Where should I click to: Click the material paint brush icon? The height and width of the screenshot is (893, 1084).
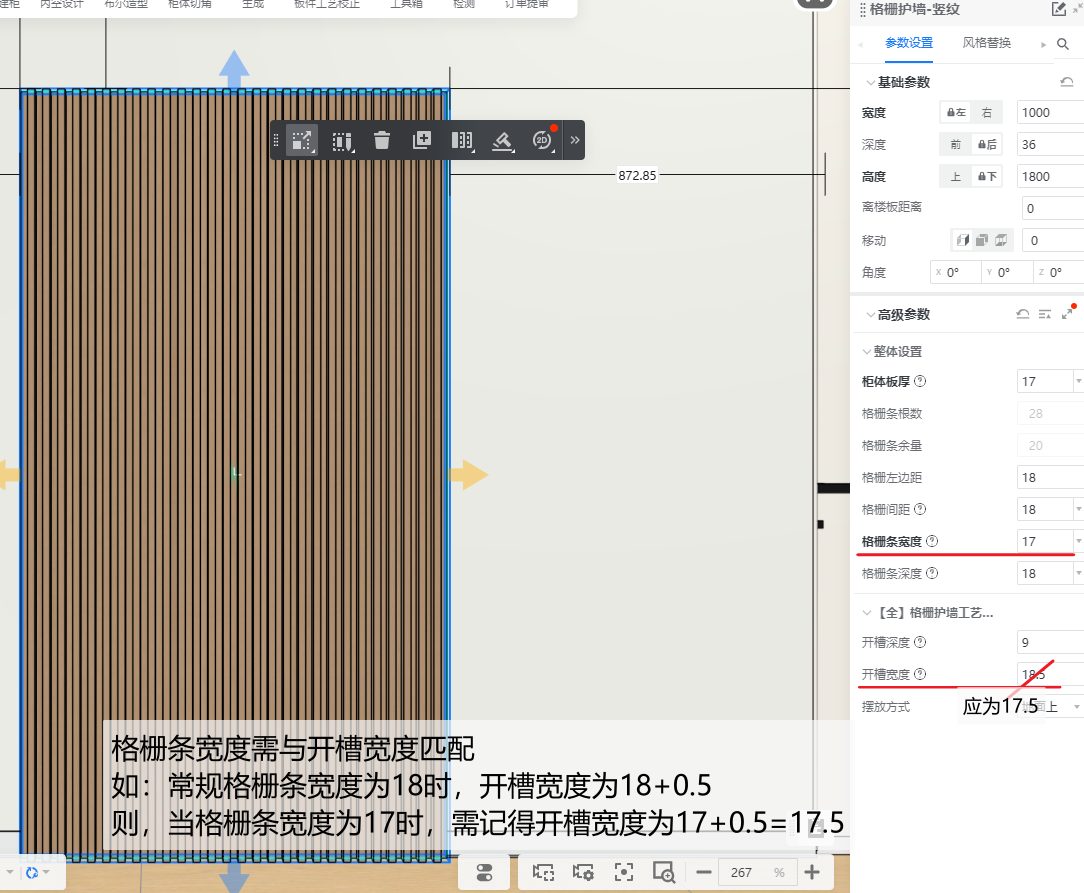[502, 140]
